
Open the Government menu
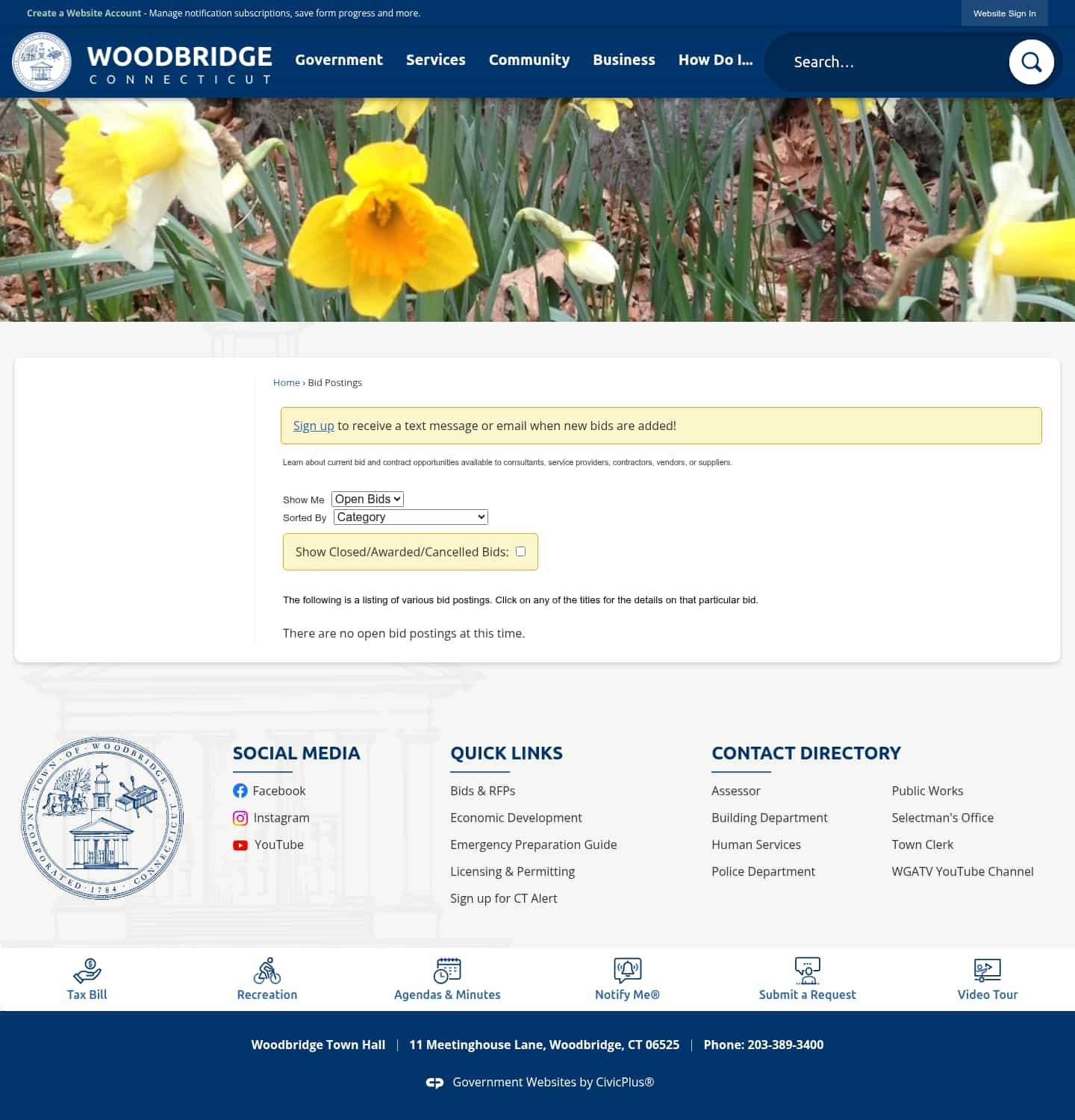[338, 60]
